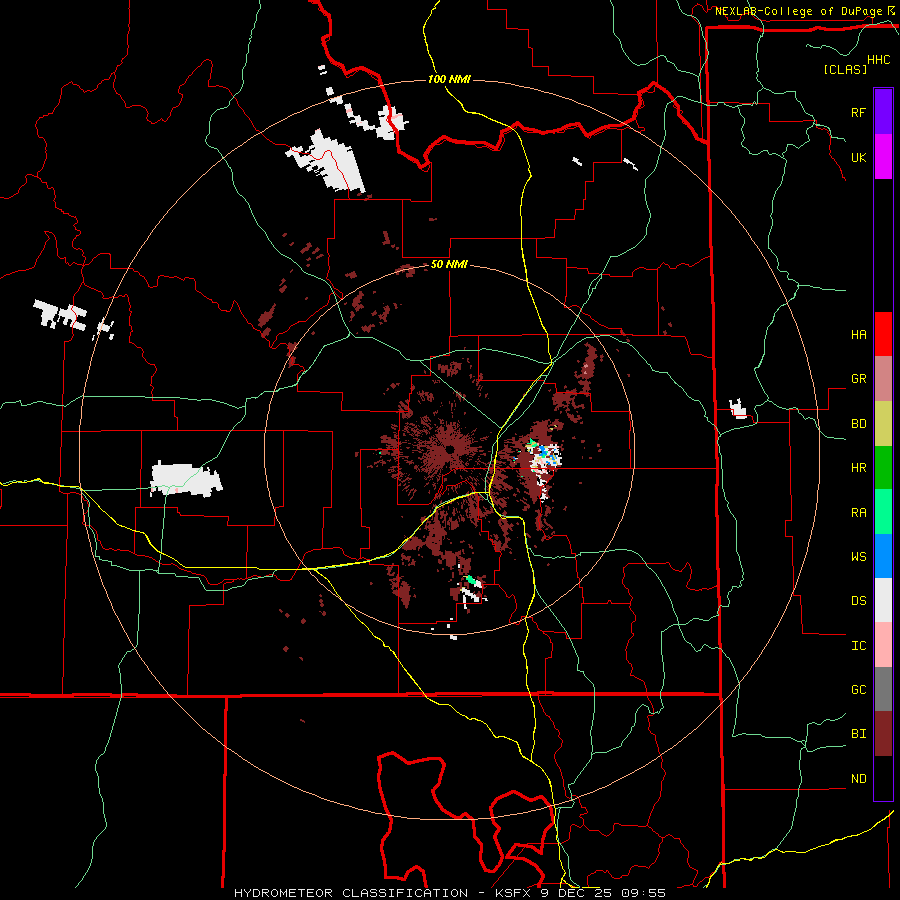Click the red HA legend color swatch
This screenshot has height=900, width=900.
pos(883,334)
